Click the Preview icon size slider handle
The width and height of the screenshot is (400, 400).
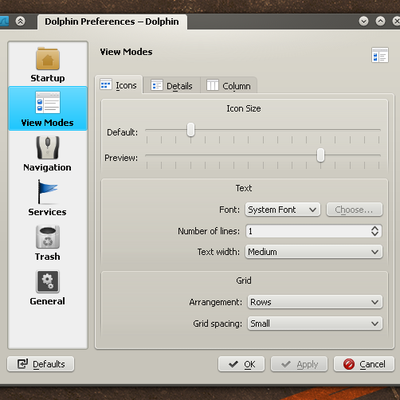(320, 155)
